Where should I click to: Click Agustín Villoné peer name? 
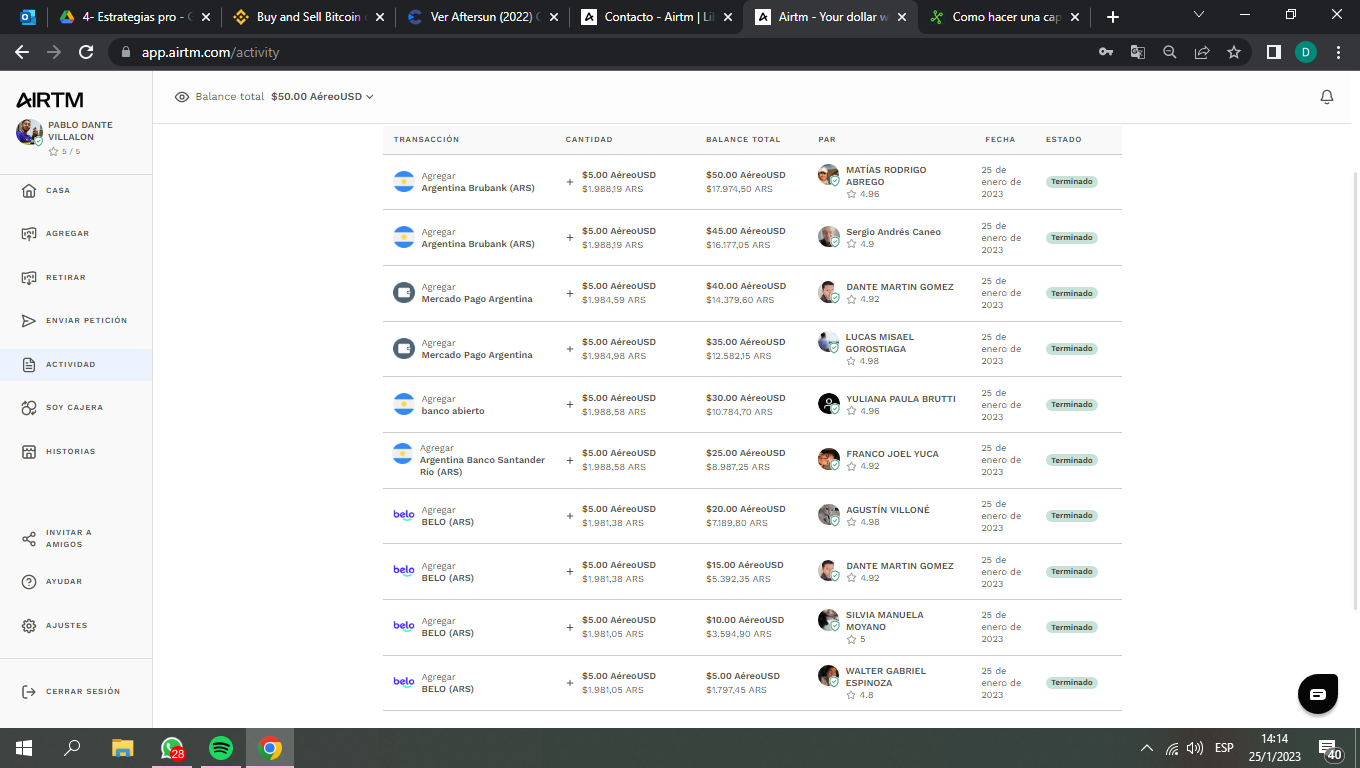click(x=888, y=510)
